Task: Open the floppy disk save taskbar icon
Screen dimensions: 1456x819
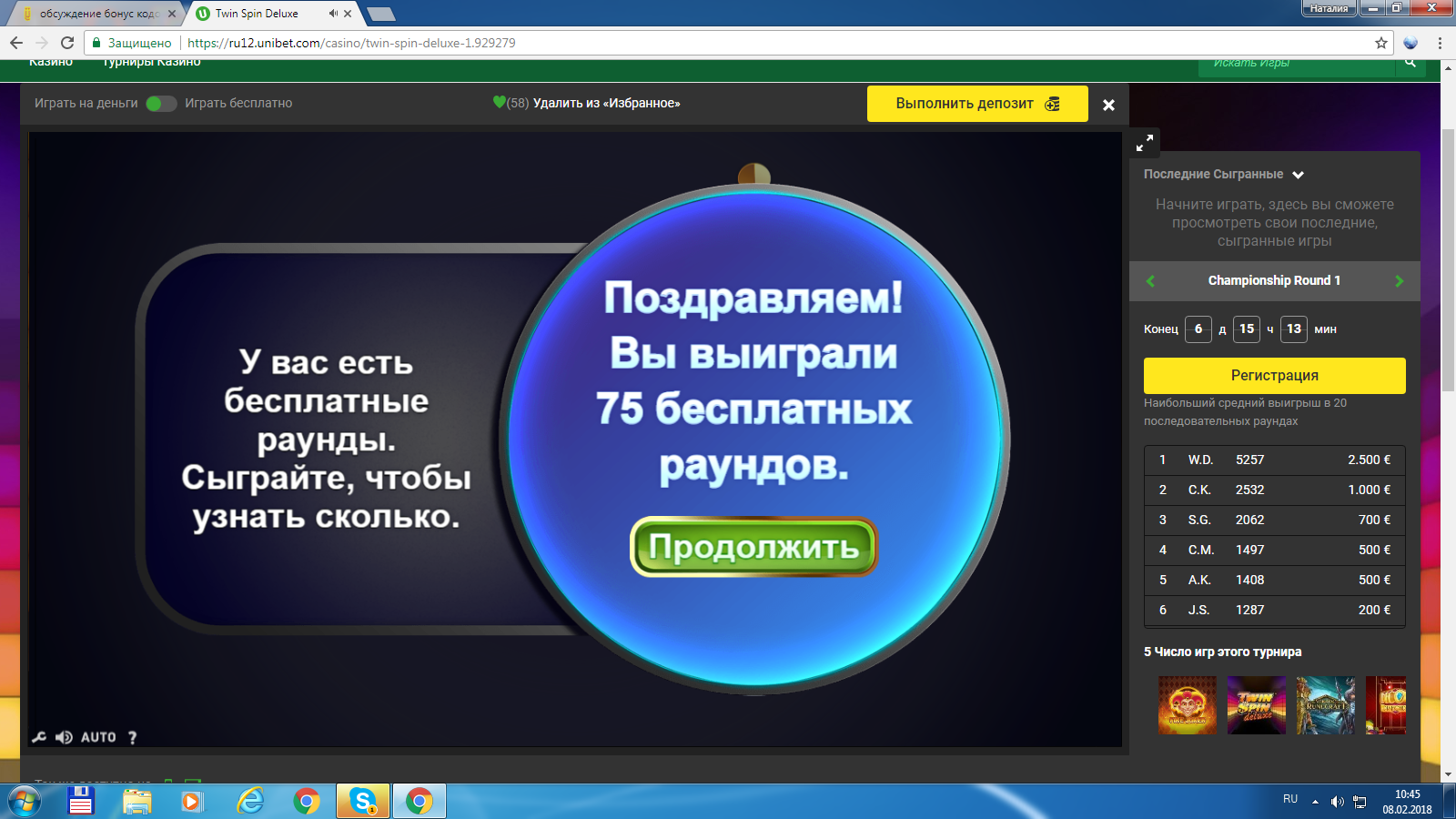Action: tap(81, 802)
